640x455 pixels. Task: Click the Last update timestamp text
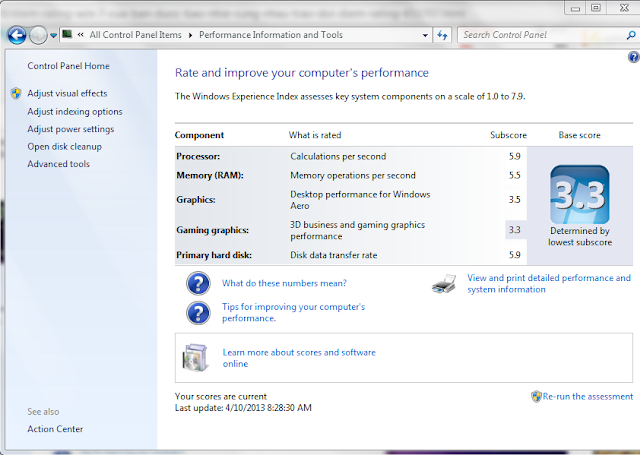point(243,408)
